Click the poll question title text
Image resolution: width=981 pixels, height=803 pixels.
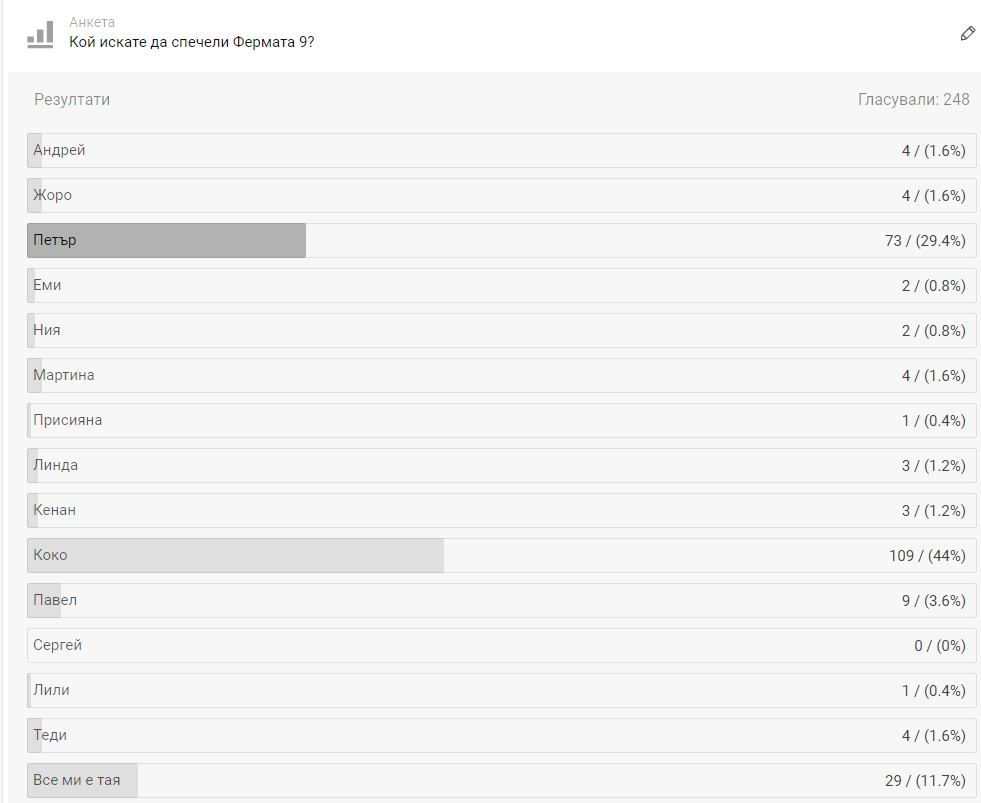point(192,42)
